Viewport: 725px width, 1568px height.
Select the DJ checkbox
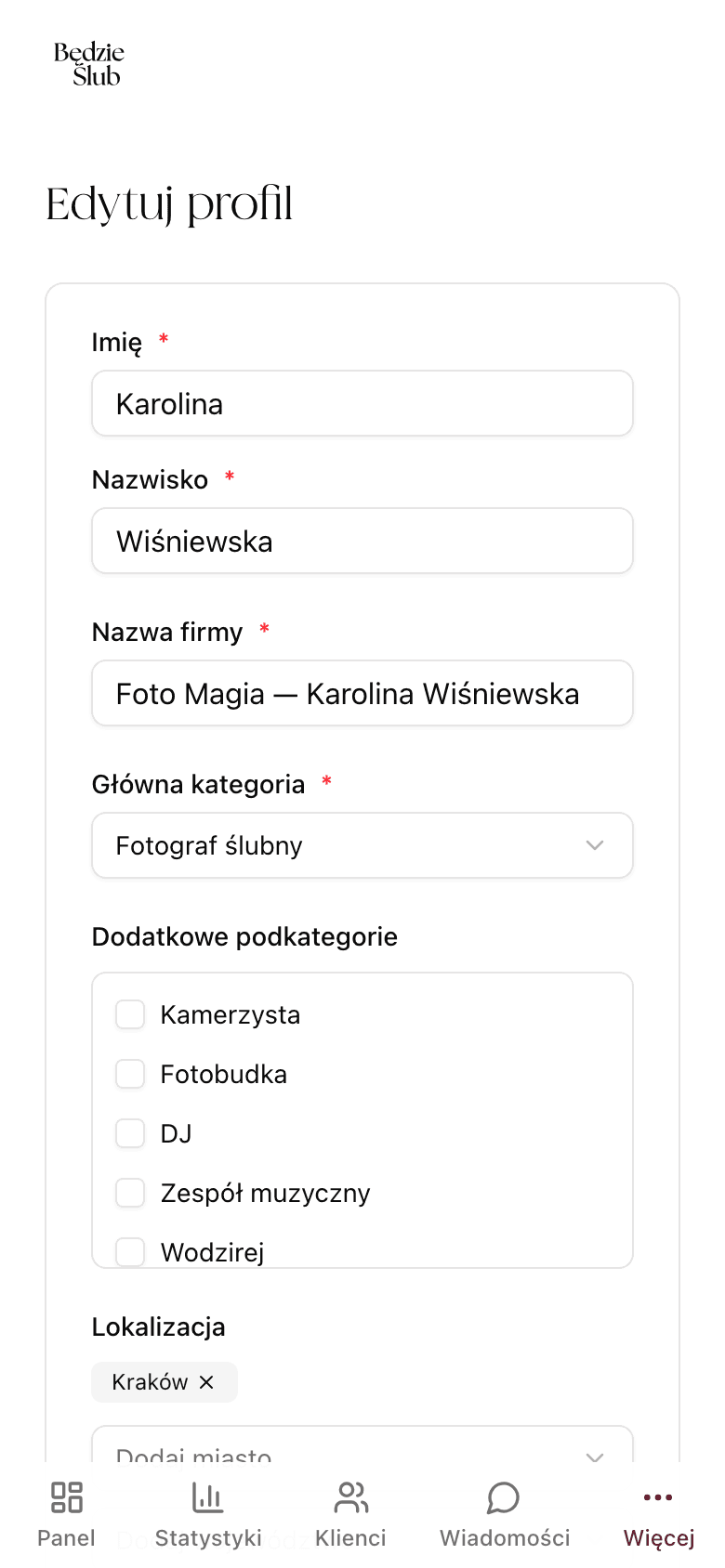[x=130, y=1133]
